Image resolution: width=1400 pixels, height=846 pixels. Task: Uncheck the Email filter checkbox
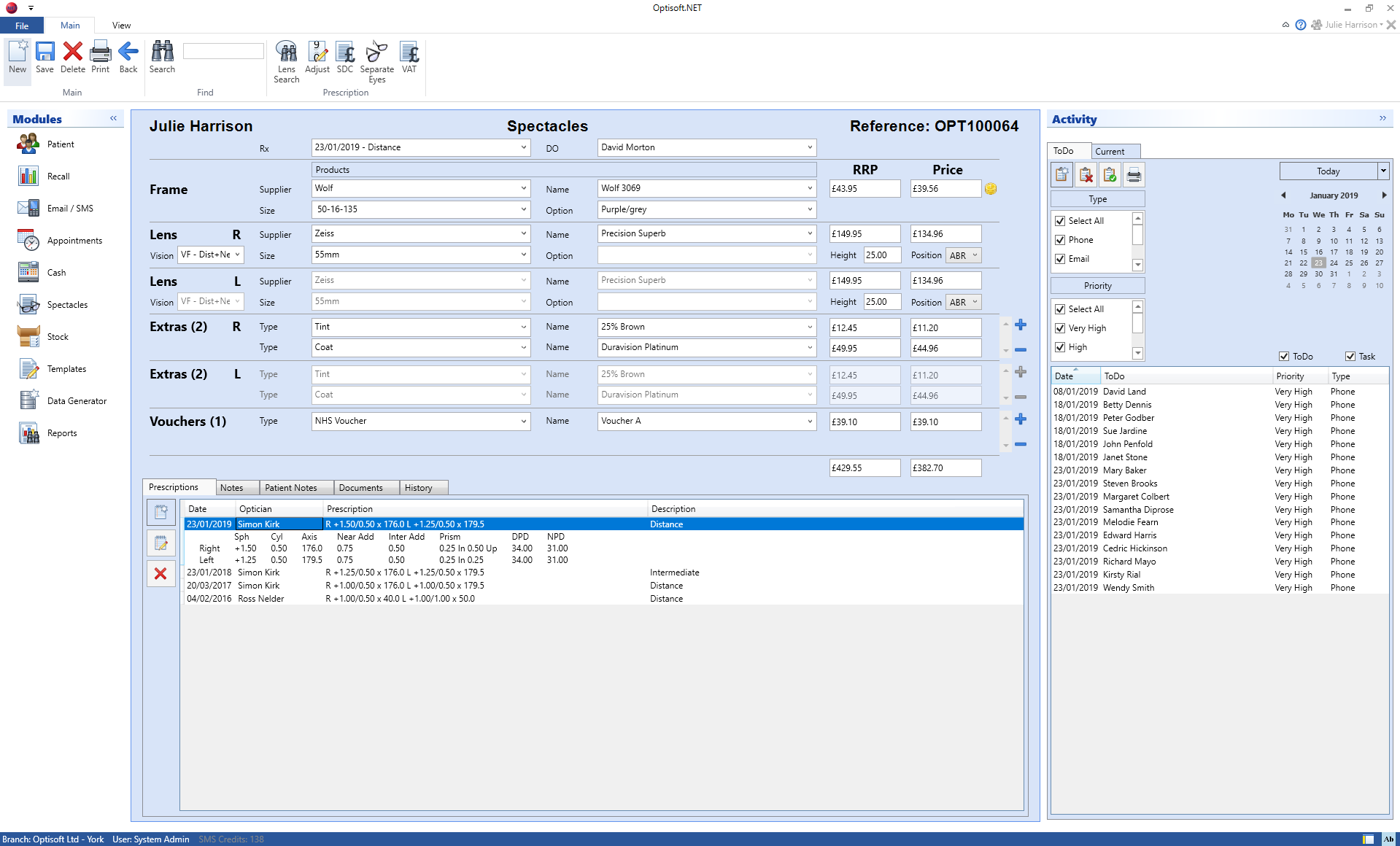point(1061,258)
